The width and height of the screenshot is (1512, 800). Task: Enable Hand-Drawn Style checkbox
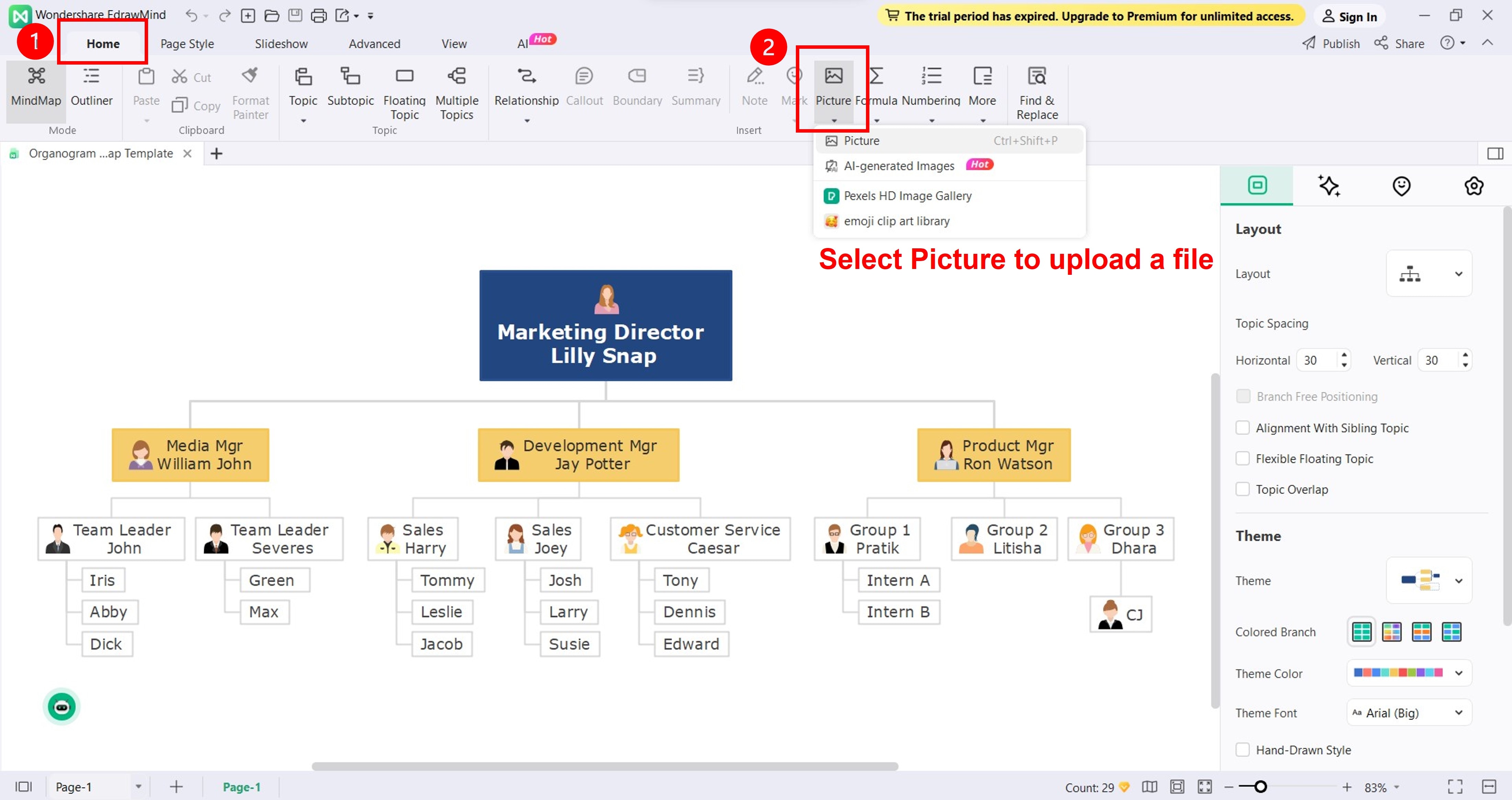coord(1244,750)
